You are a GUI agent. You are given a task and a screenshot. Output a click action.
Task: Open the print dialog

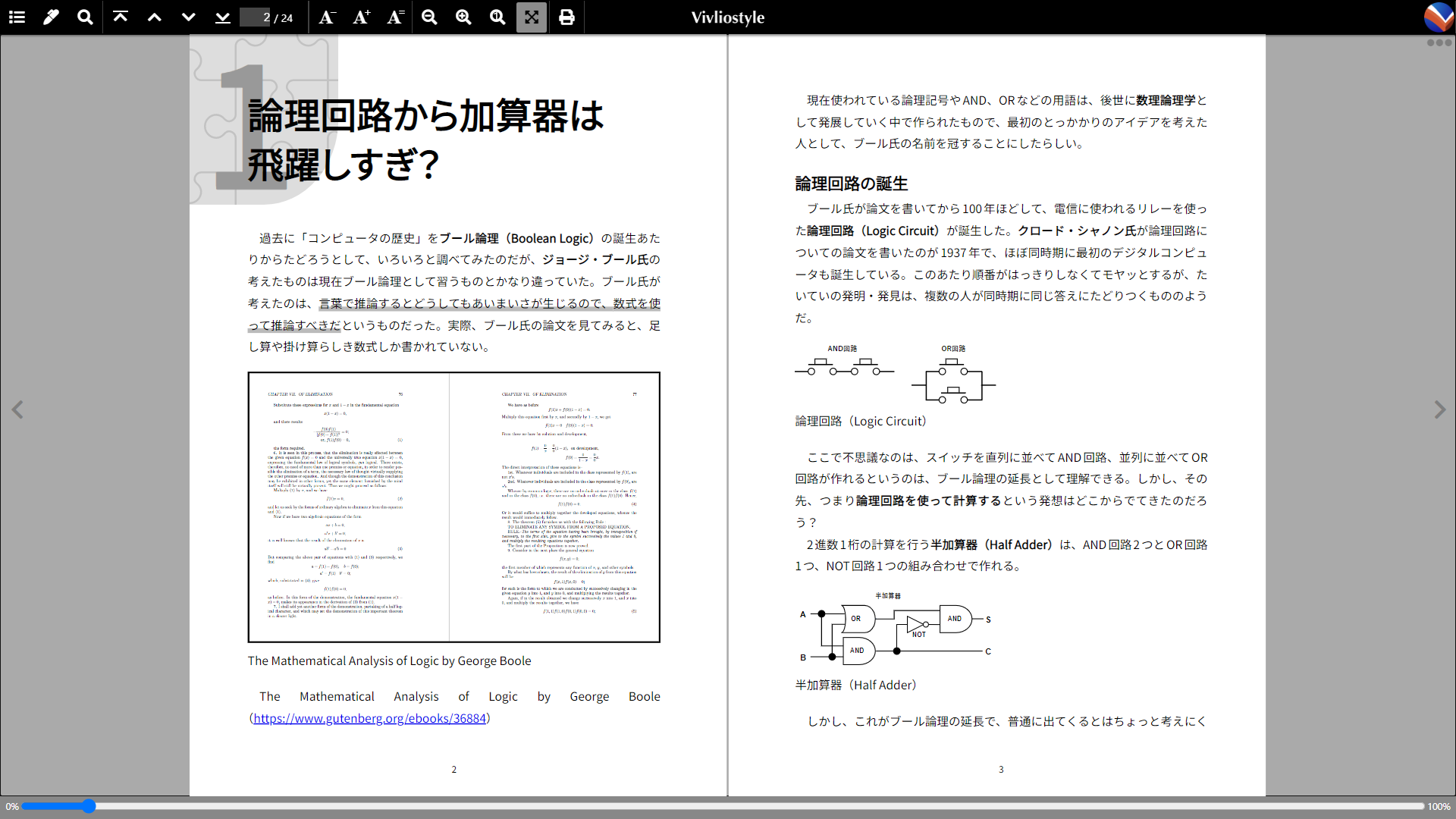[x=566, y=17]
